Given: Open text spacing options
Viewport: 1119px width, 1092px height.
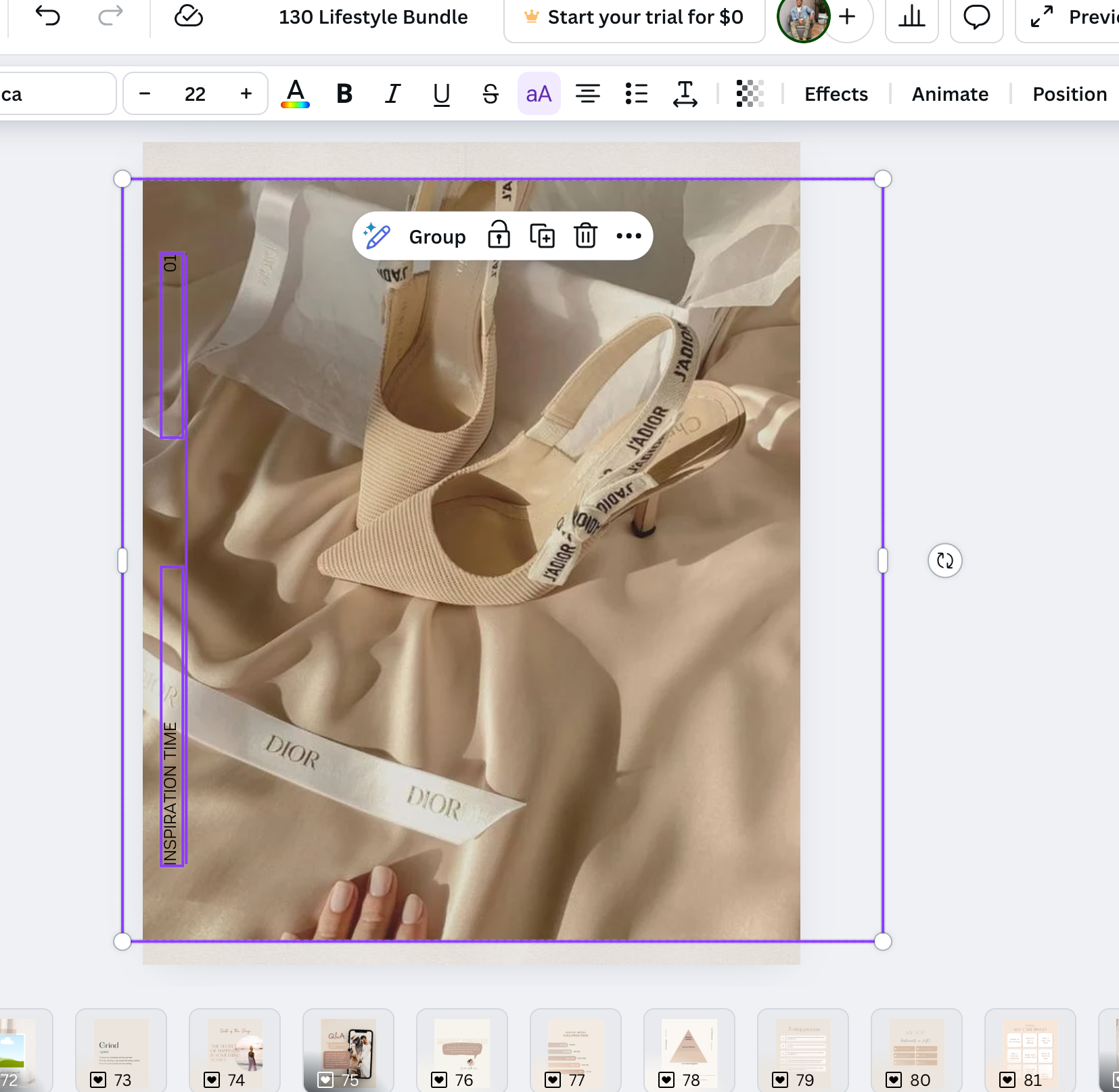Looking at the screenshot, I should point(685,94).
